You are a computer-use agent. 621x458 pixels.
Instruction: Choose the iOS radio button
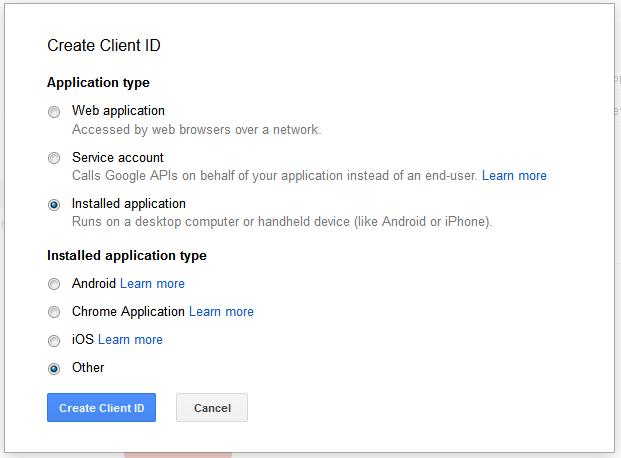click(54, 340)
